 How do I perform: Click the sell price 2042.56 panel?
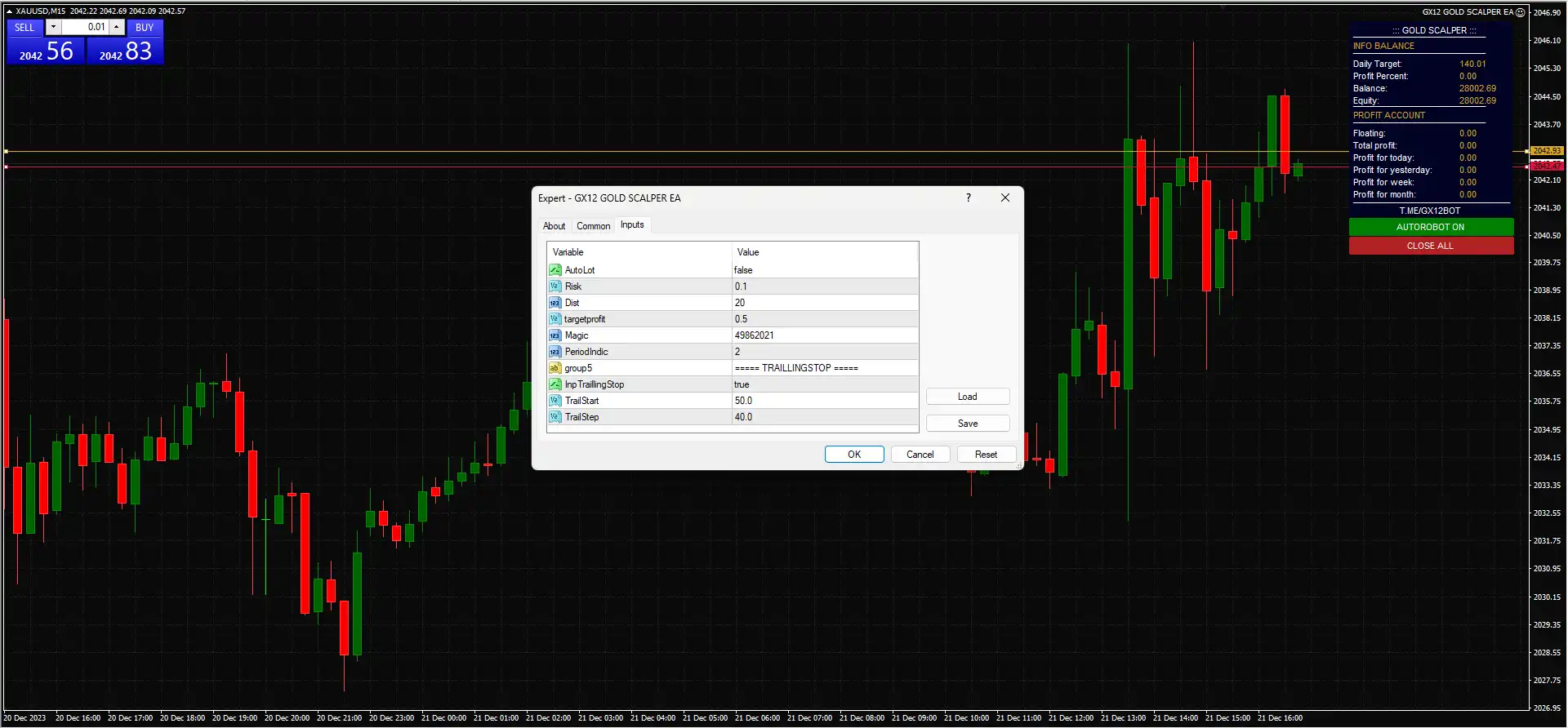(46, 51)
